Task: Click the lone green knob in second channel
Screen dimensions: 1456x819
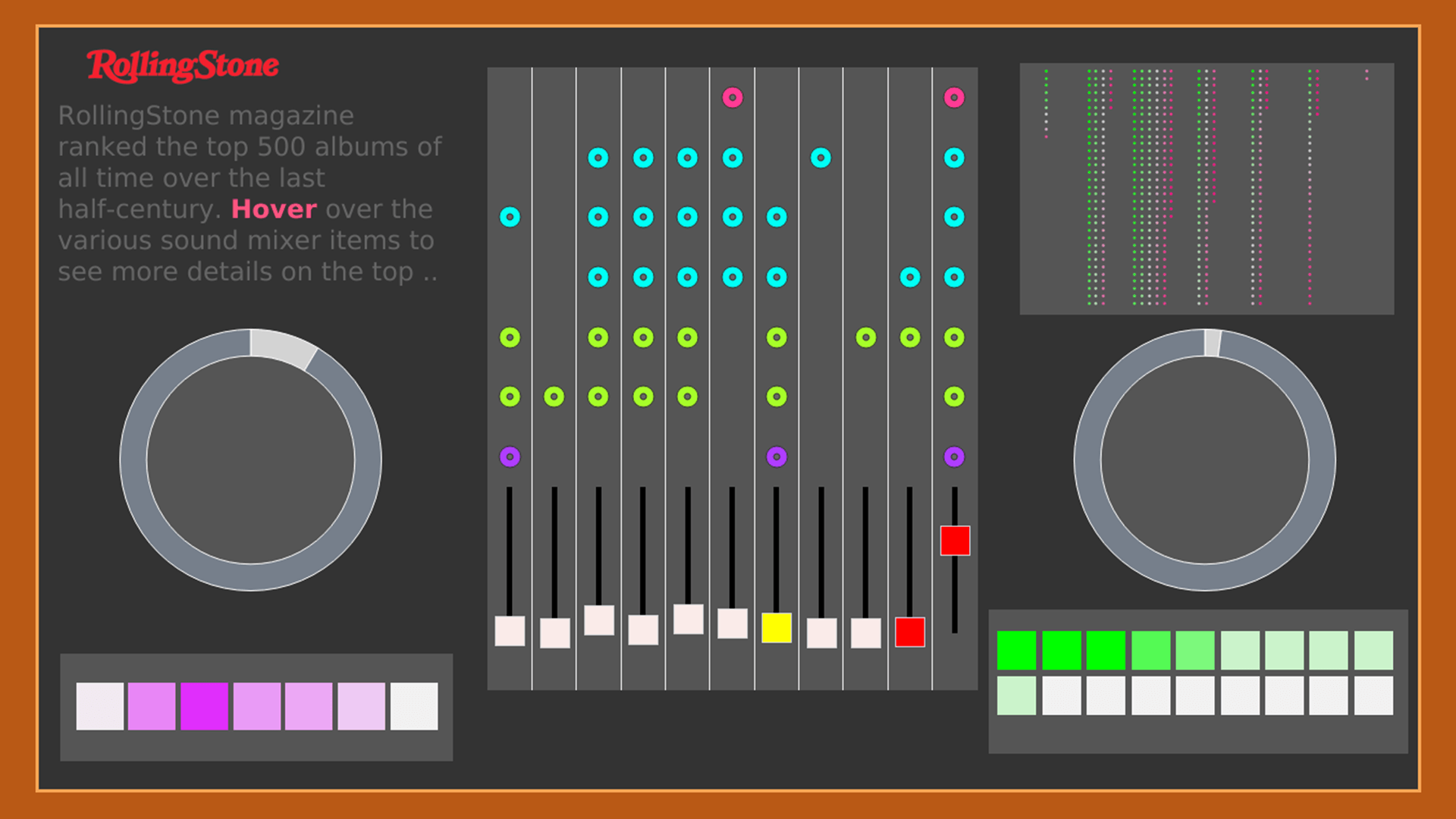Action: 554,397
